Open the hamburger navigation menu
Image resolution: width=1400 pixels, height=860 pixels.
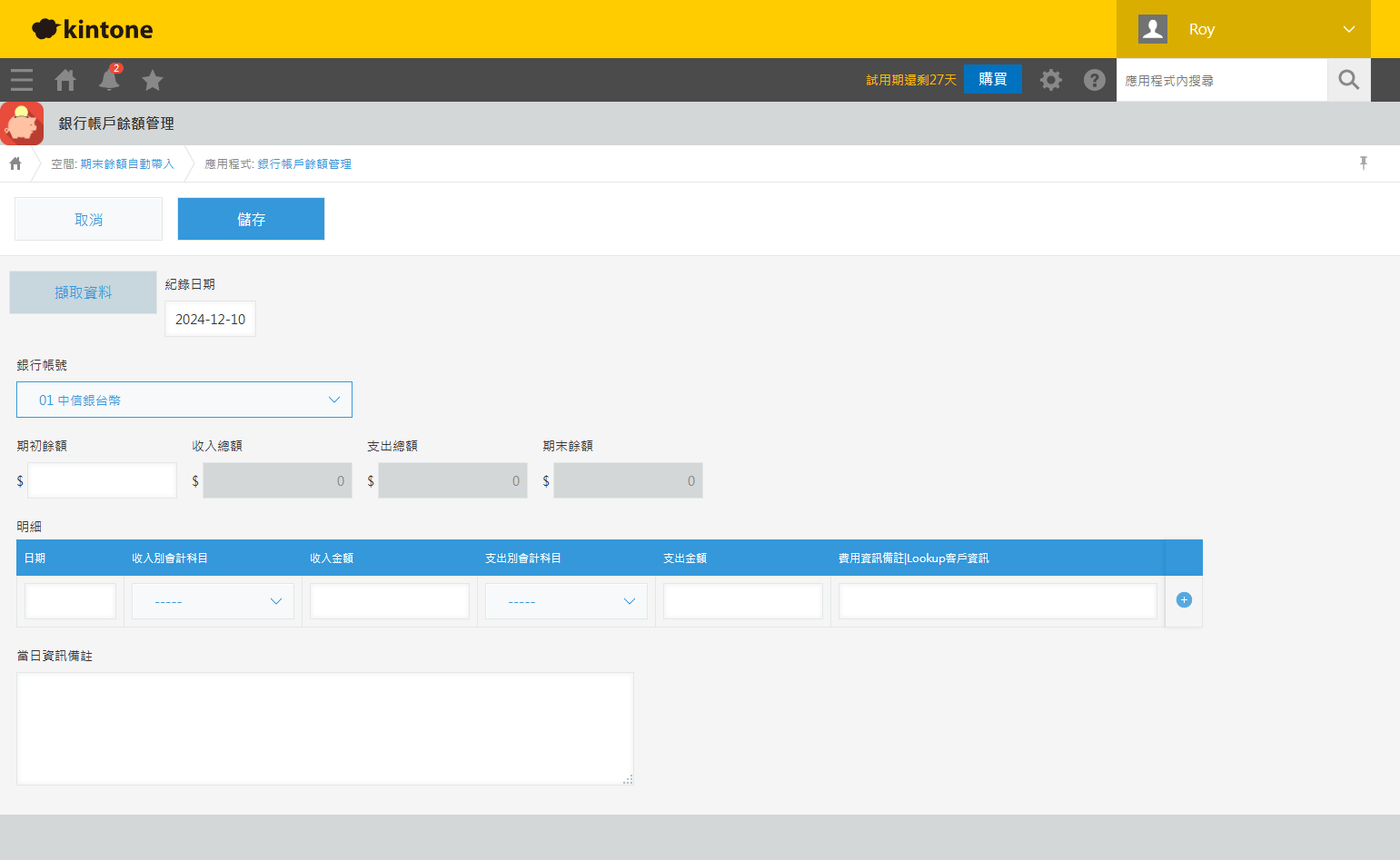point(22,80)
